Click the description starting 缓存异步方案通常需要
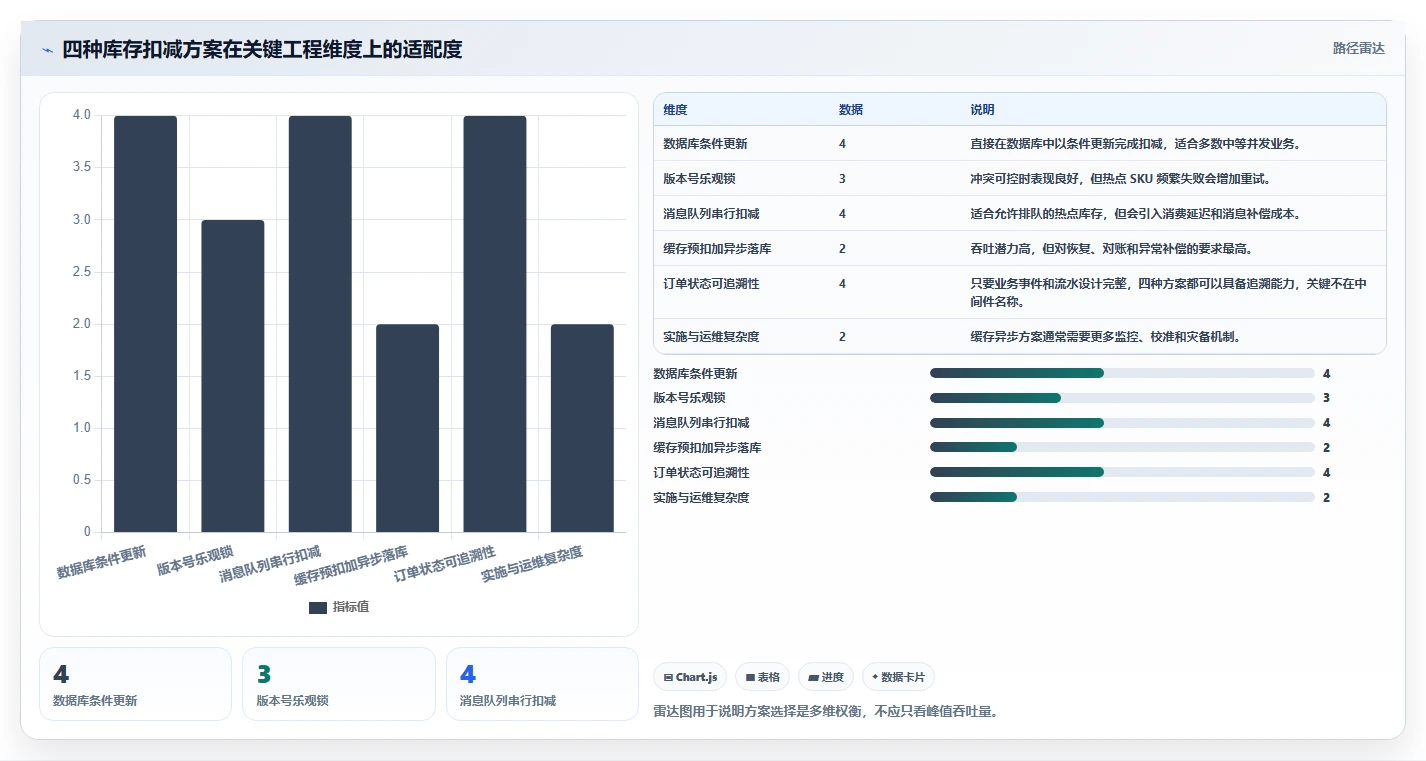Screen dimensions: 1426x761 (1106, 337)
